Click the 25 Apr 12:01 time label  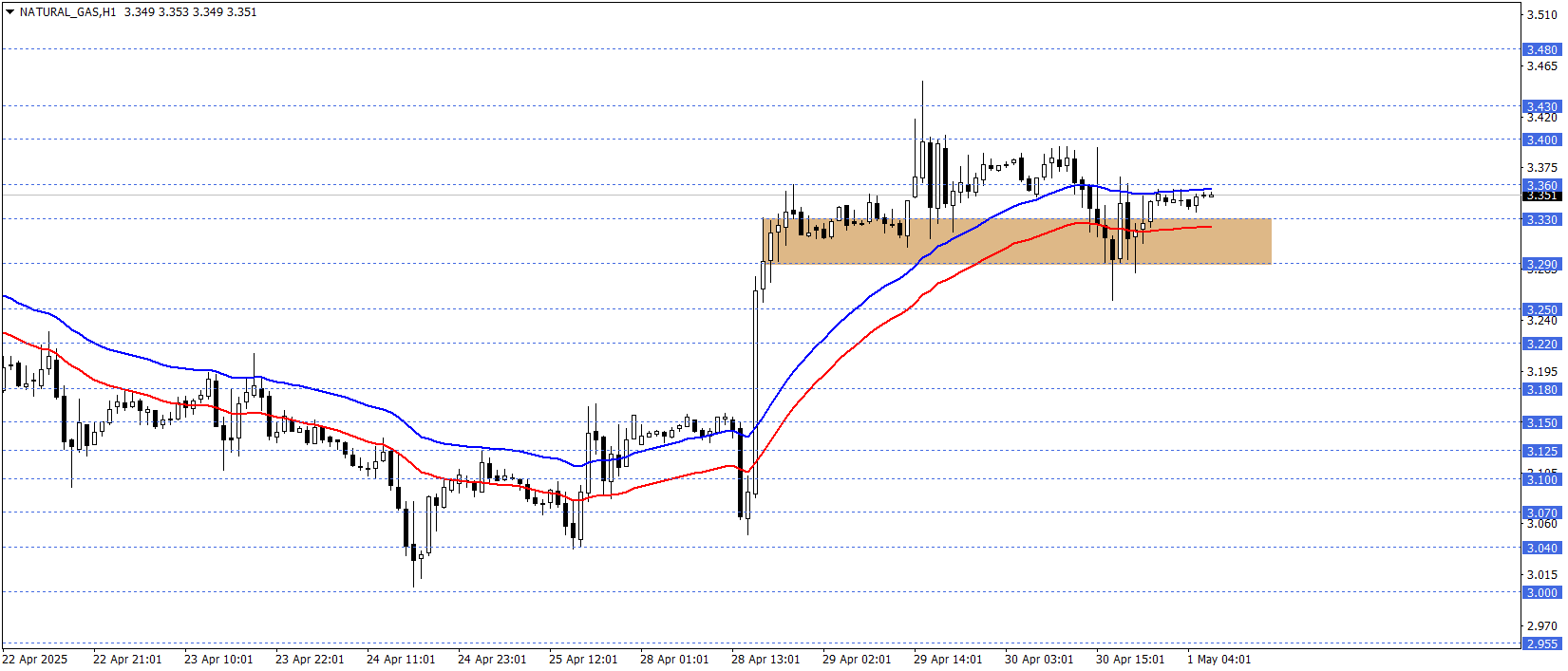point(583,660)
